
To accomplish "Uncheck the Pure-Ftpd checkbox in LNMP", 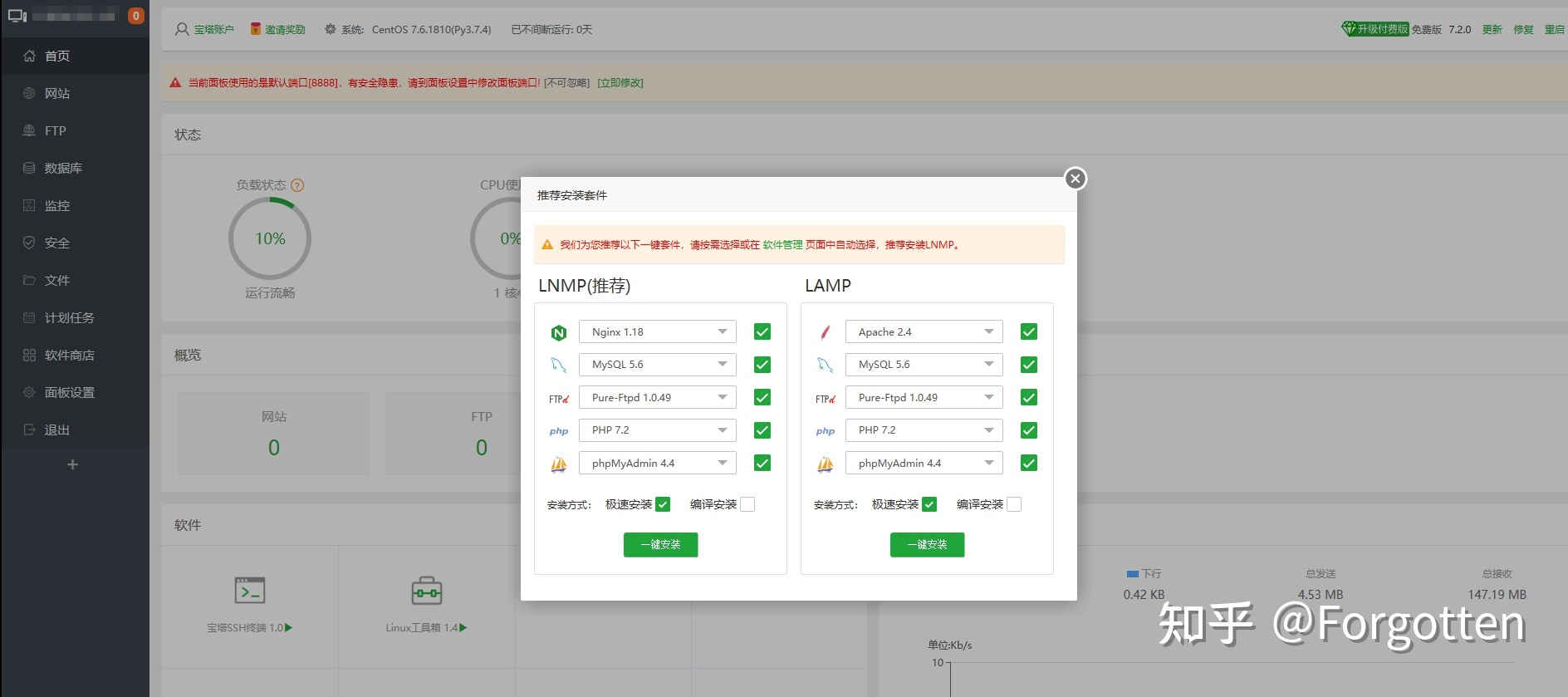I will [762, 397].
